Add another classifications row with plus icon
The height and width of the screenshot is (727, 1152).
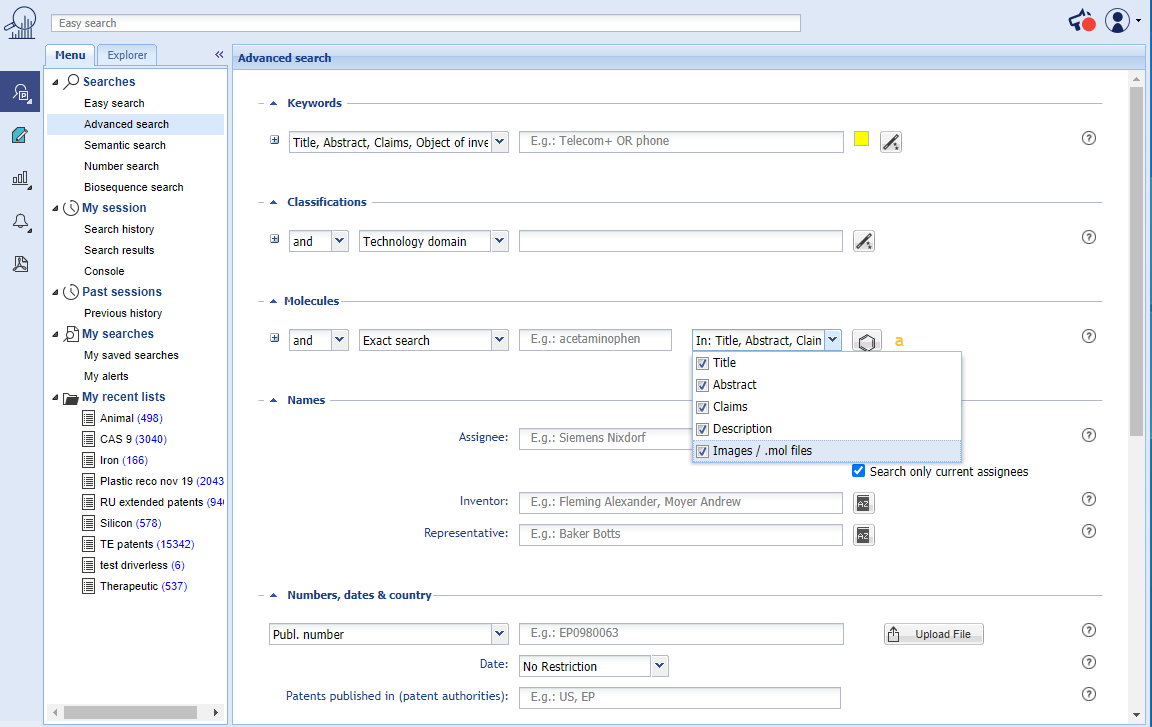(275, 239)
